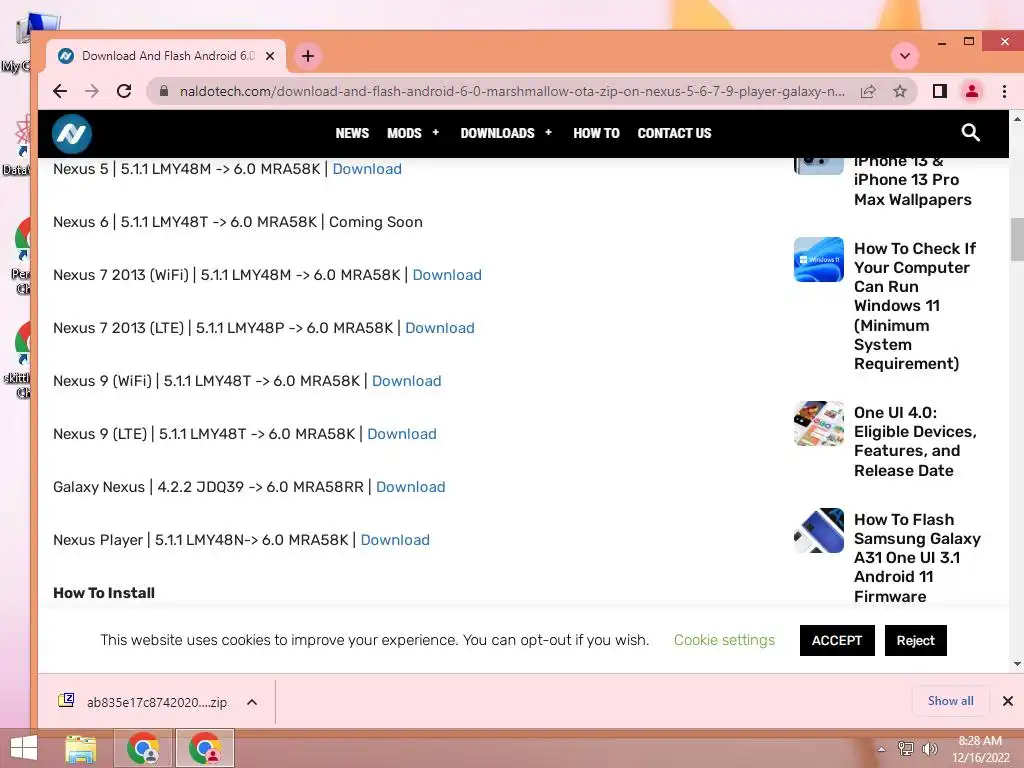Click the scrollbar up arrow
Viewport: 1024px width, 768px height.
coord(1017,120)
